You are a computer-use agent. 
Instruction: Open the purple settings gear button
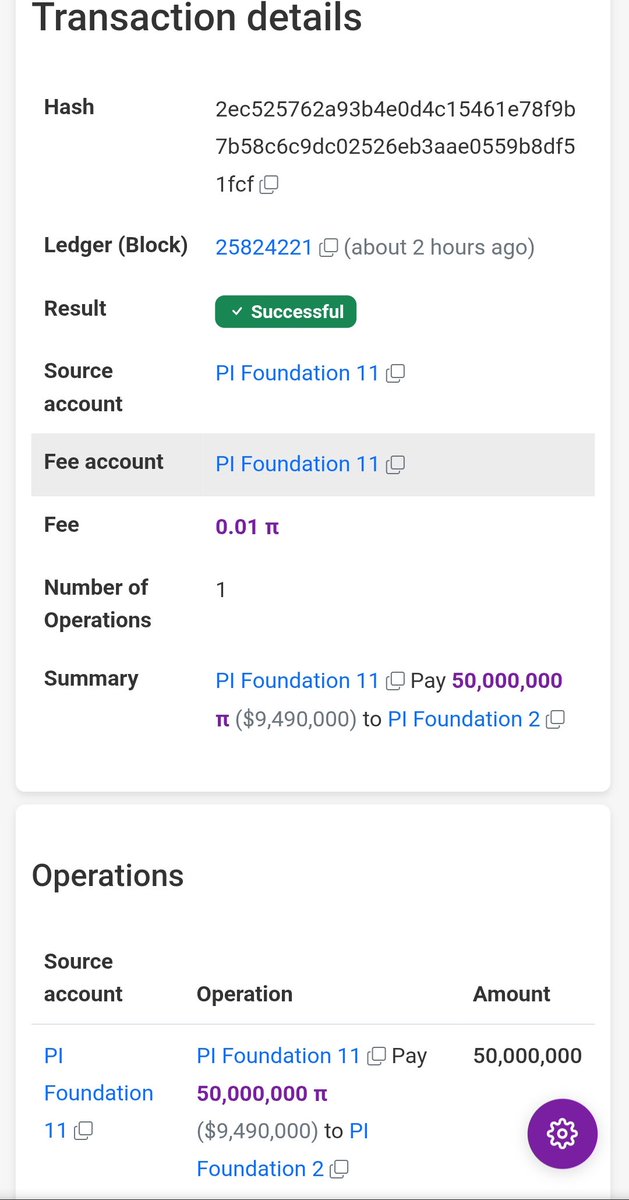coord(562,1133)
